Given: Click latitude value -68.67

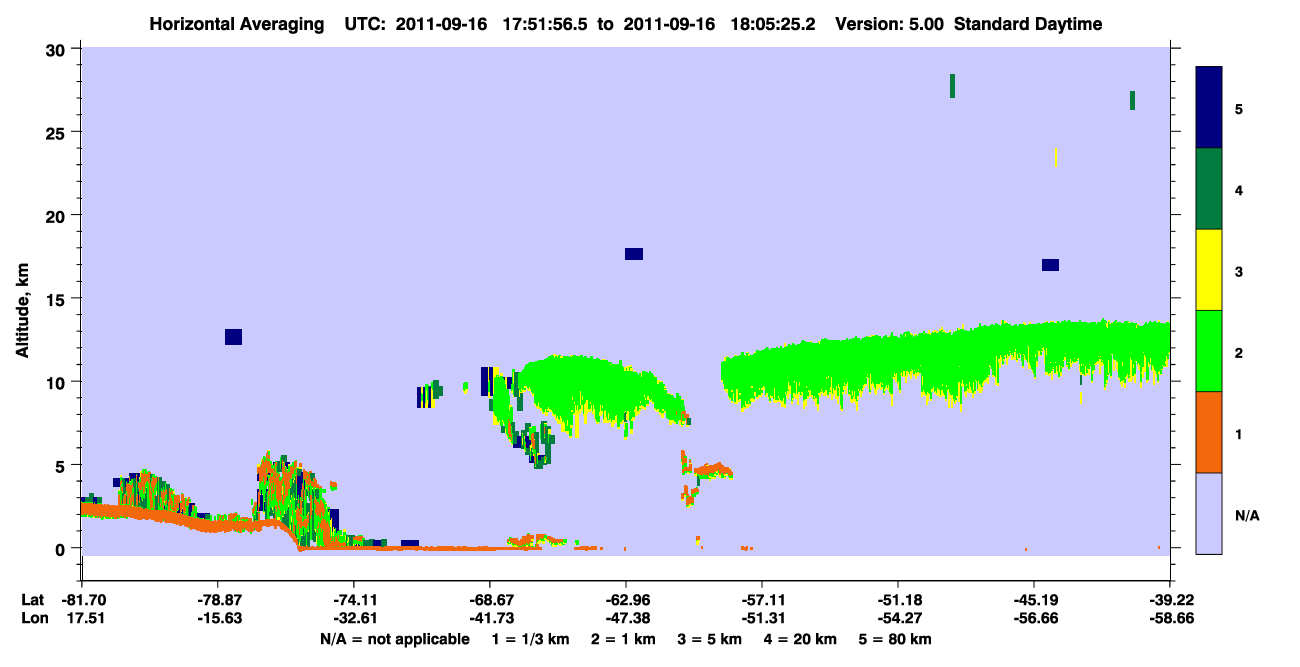Looking at the screenshot, I should [490, 600].
